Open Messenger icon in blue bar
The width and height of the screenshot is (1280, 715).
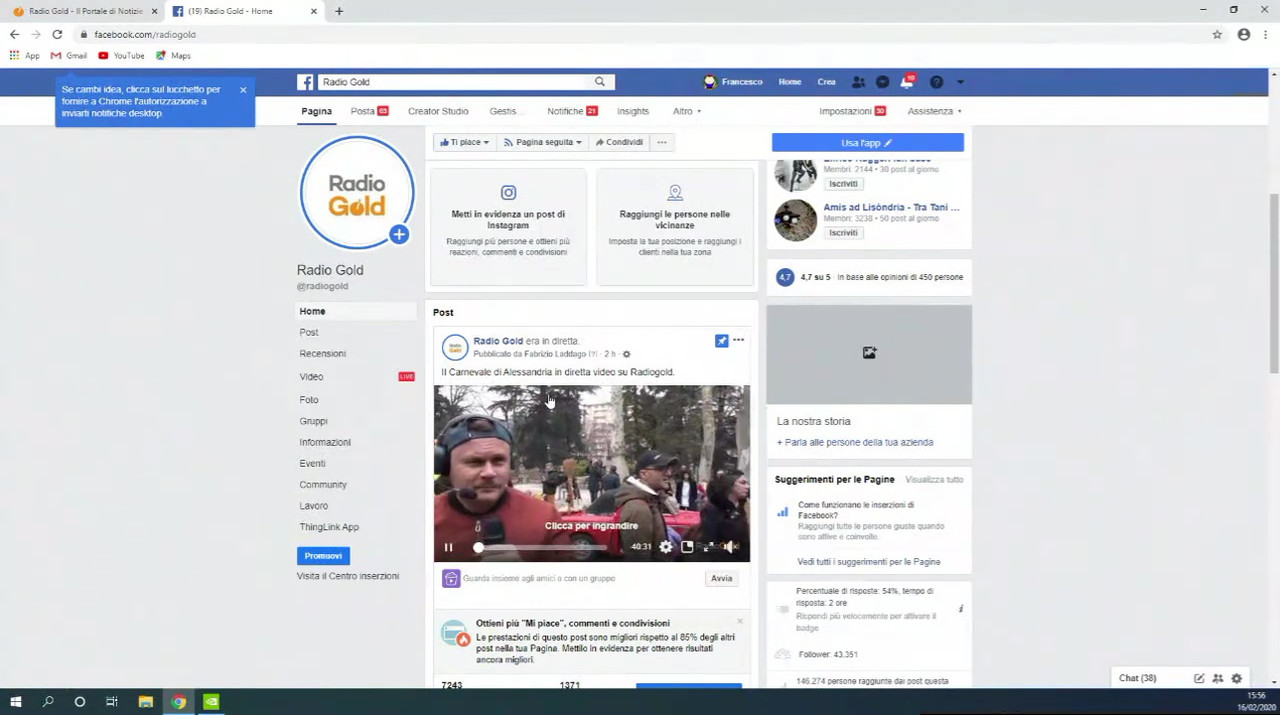(882, 82)
